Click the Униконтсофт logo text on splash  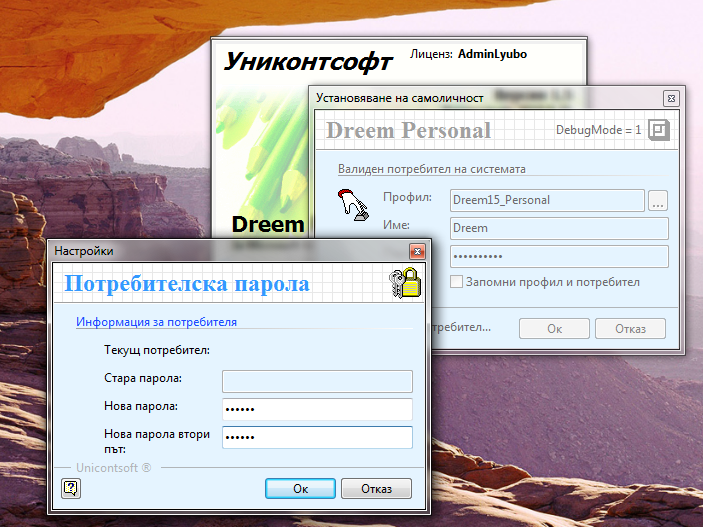click(308, 61)
